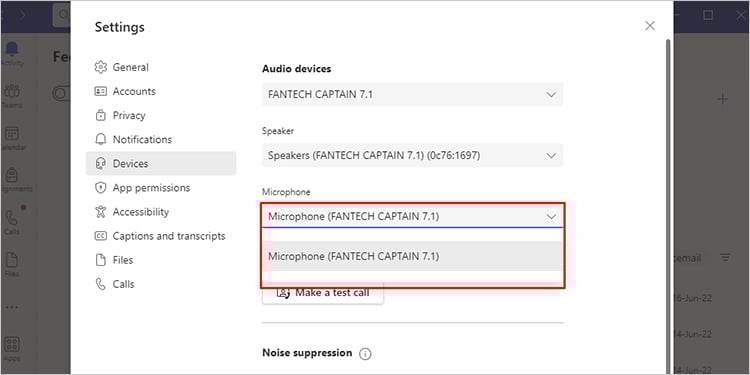
Task: Click the filter icon beside voicemail
Action: pos(726,258)
